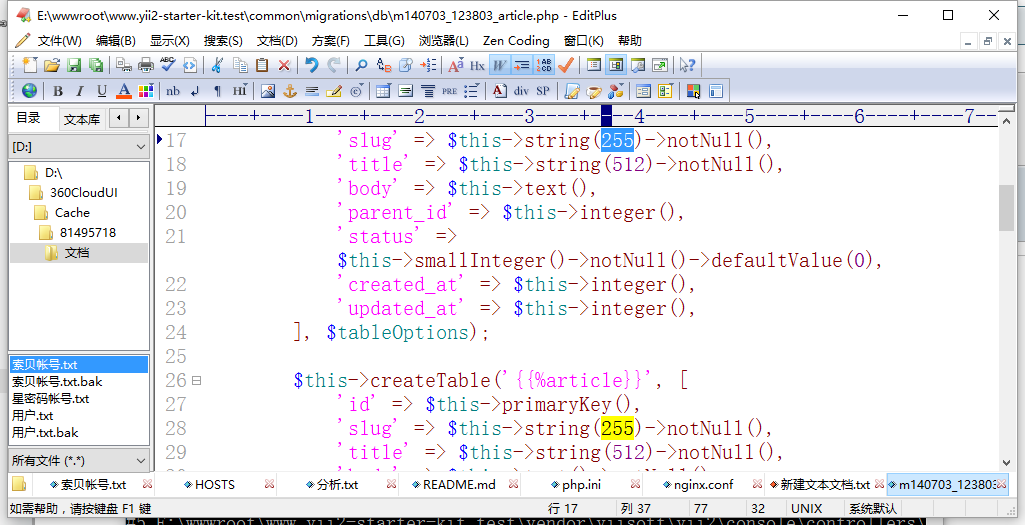Click the SP span tag icon
The width and height of the screenshot is (1025, 525).
[543, 91]
